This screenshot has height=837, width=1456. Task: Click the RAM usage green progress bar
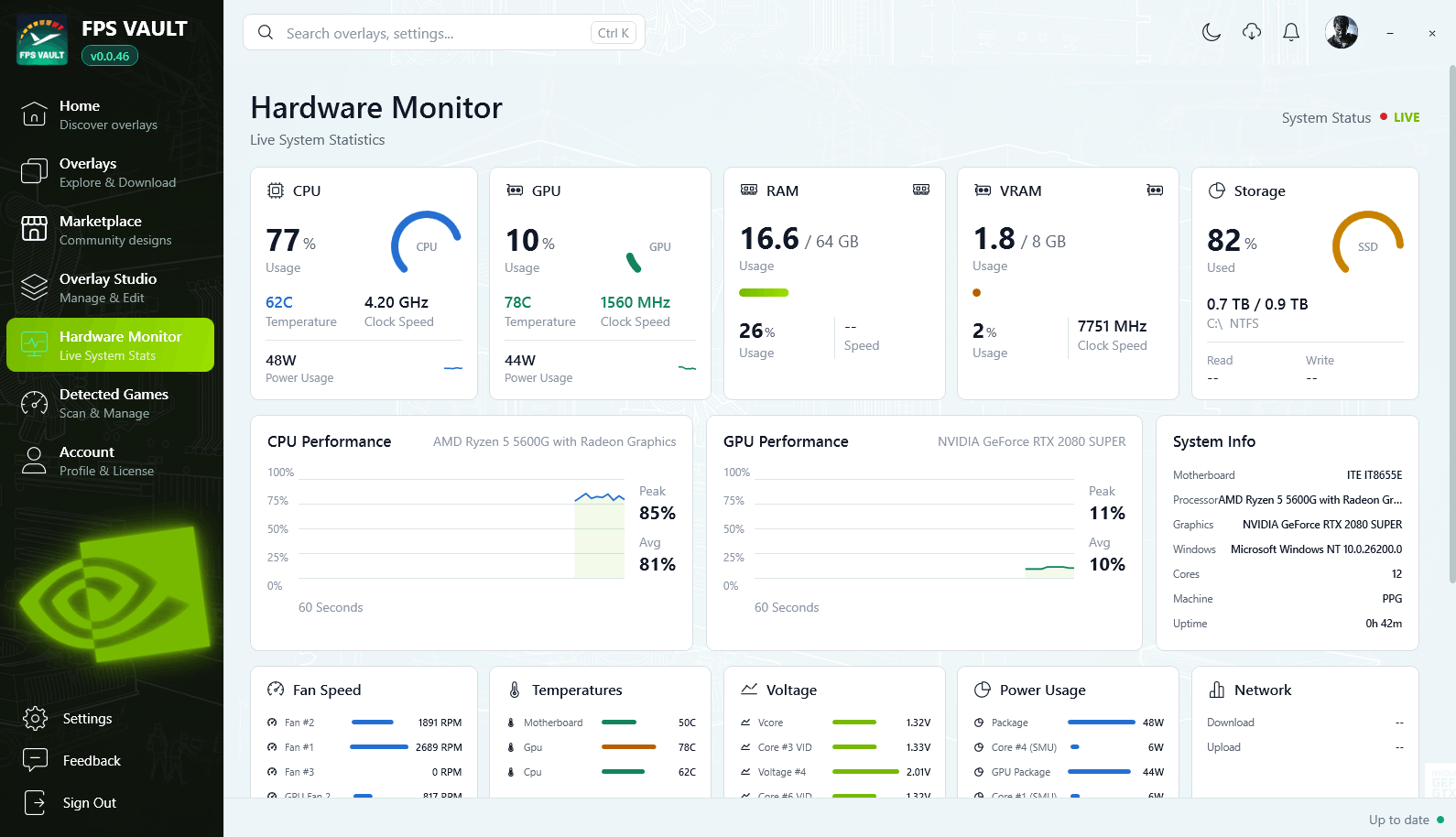(x=764, y=293)
